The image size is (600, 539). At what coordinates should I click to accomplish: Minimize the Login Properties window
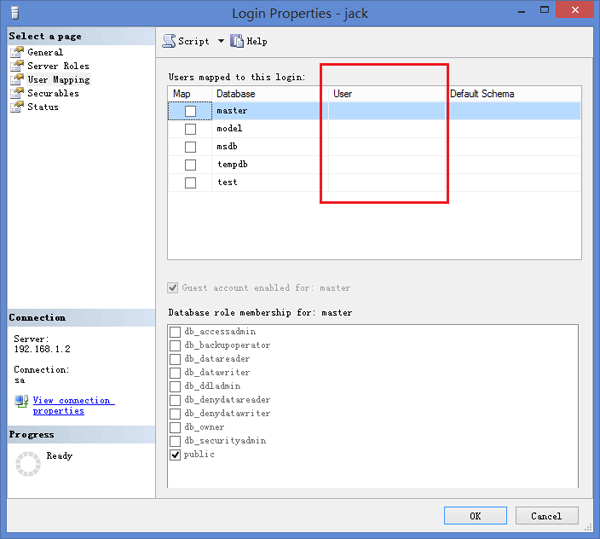tap(521, 12)
